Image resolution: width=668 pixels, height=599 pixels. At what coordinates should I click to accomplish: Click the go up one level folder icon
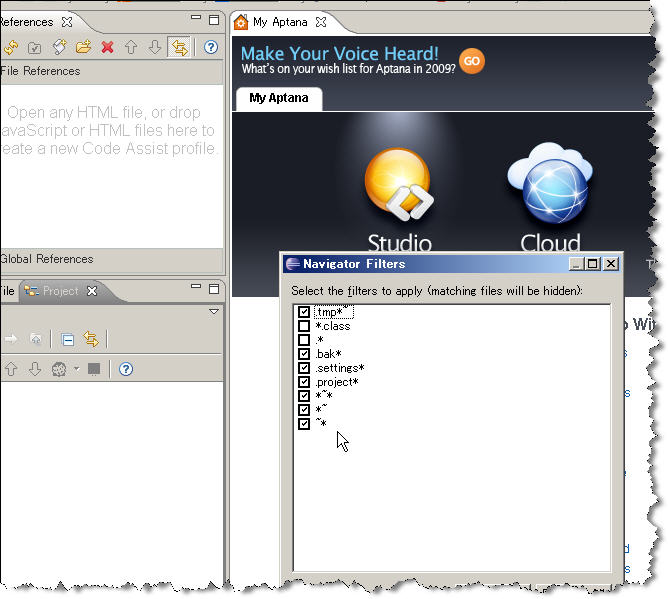click(x=36, y=339)
